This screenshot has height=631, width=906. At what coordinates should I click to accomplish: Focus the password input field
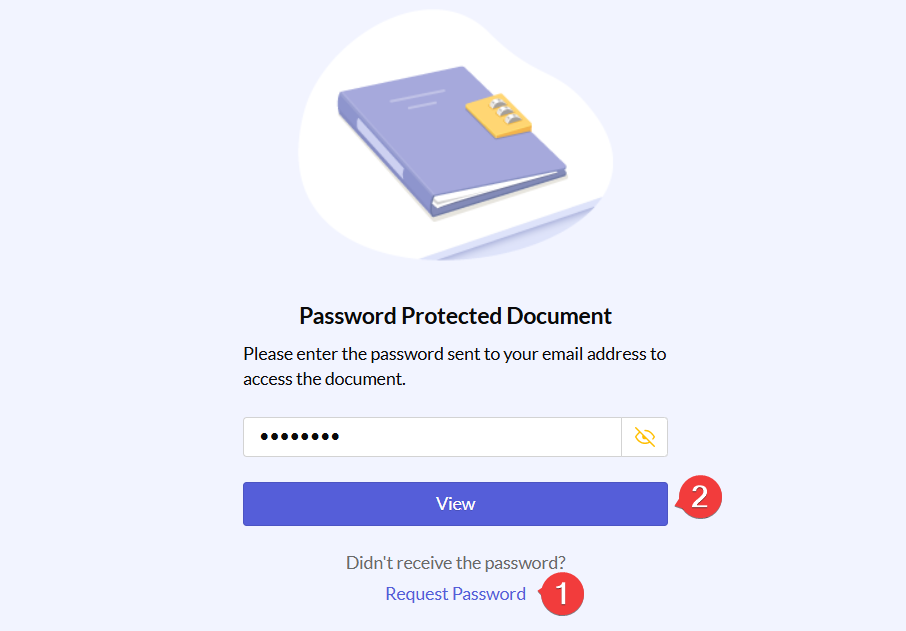pyautogui.click(x=432, y=437)
